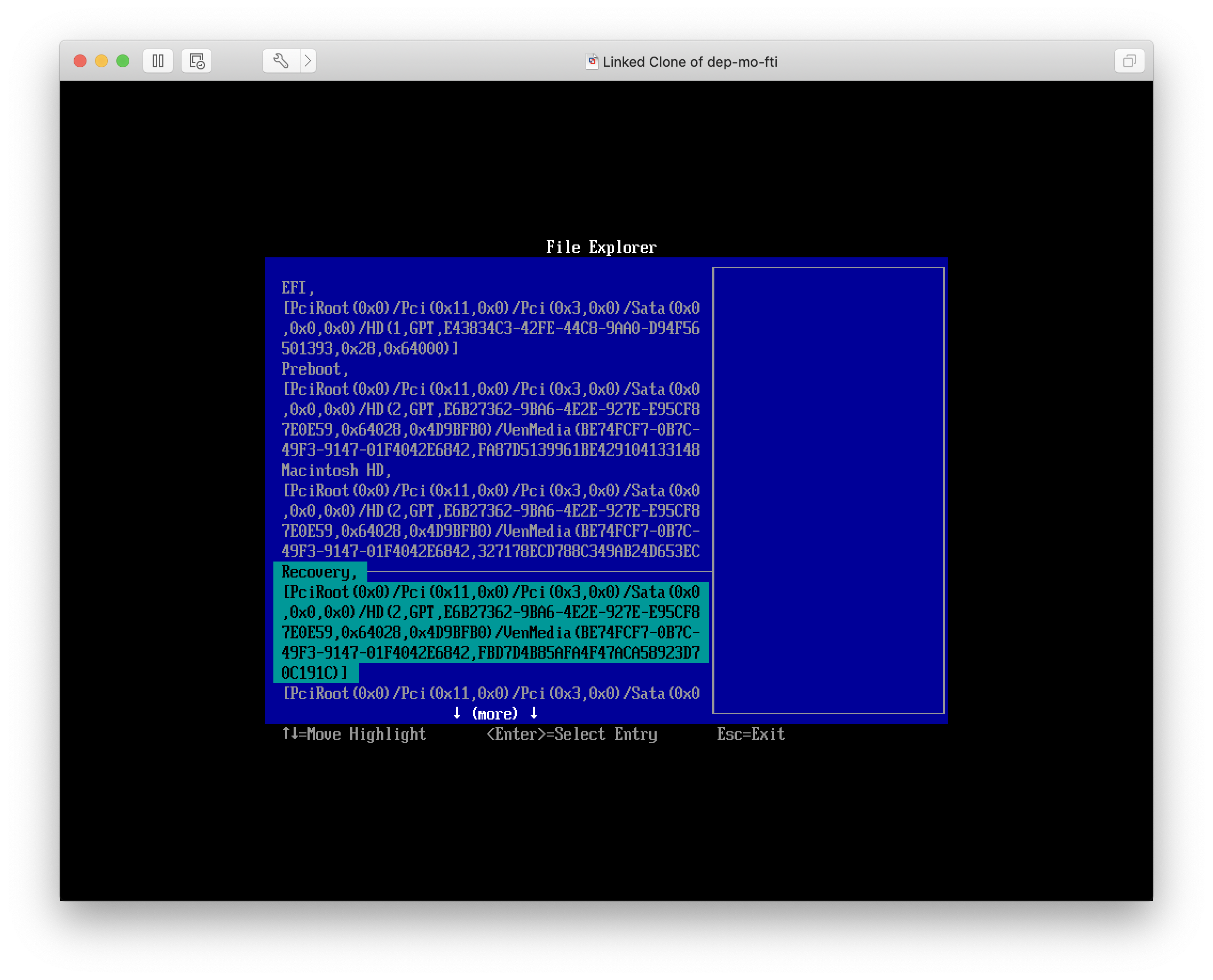The image size is (1213, 980).
Task: Select the EFI volume entry
Action: [297, 288]
